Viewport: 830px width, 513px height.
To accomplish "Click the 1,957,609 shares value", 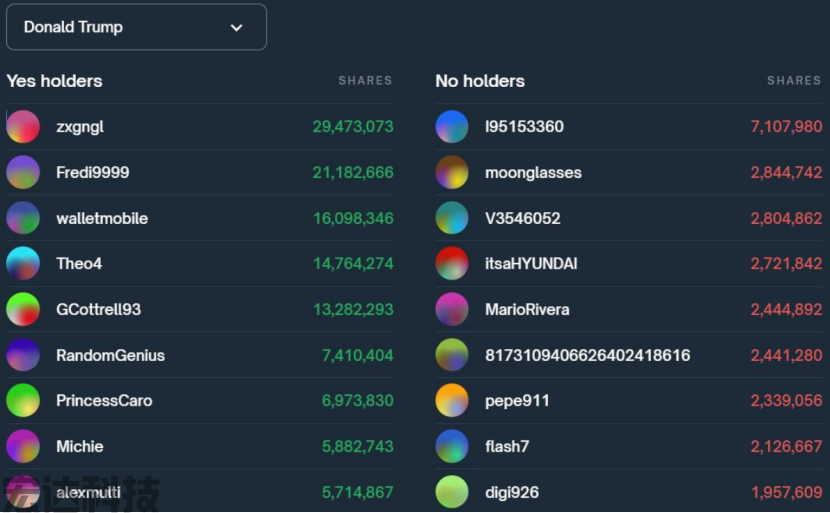I will 787,492.
